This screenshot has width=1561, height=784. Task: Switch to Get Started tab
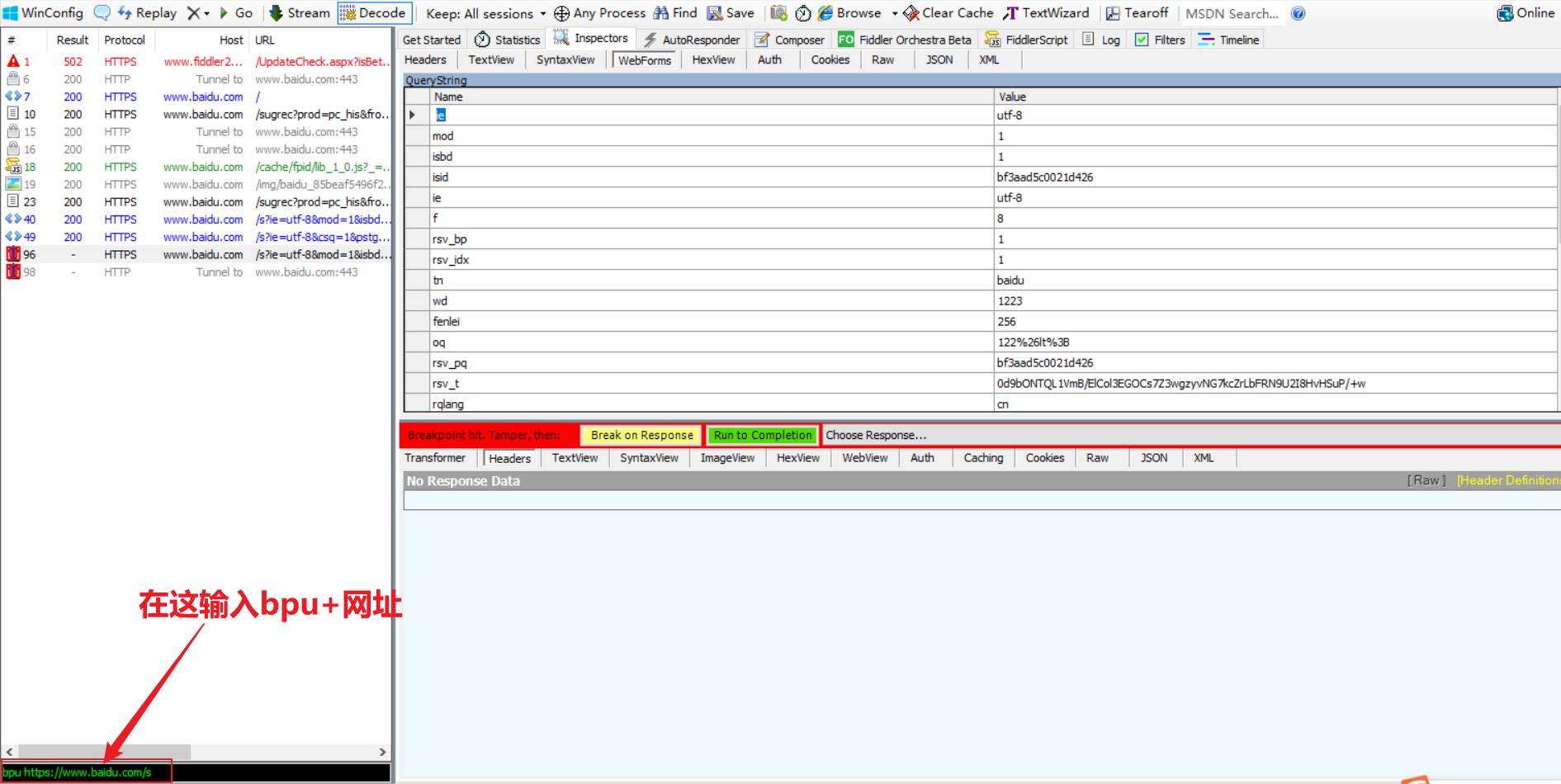pyautogui.click(x=432, y=40)
